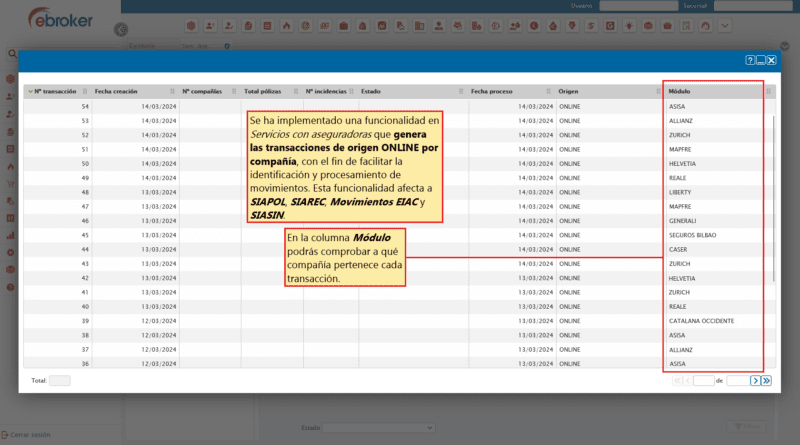
Task: Select HELVETIA cell in transaction 50 row
Action: pos(682,164)
